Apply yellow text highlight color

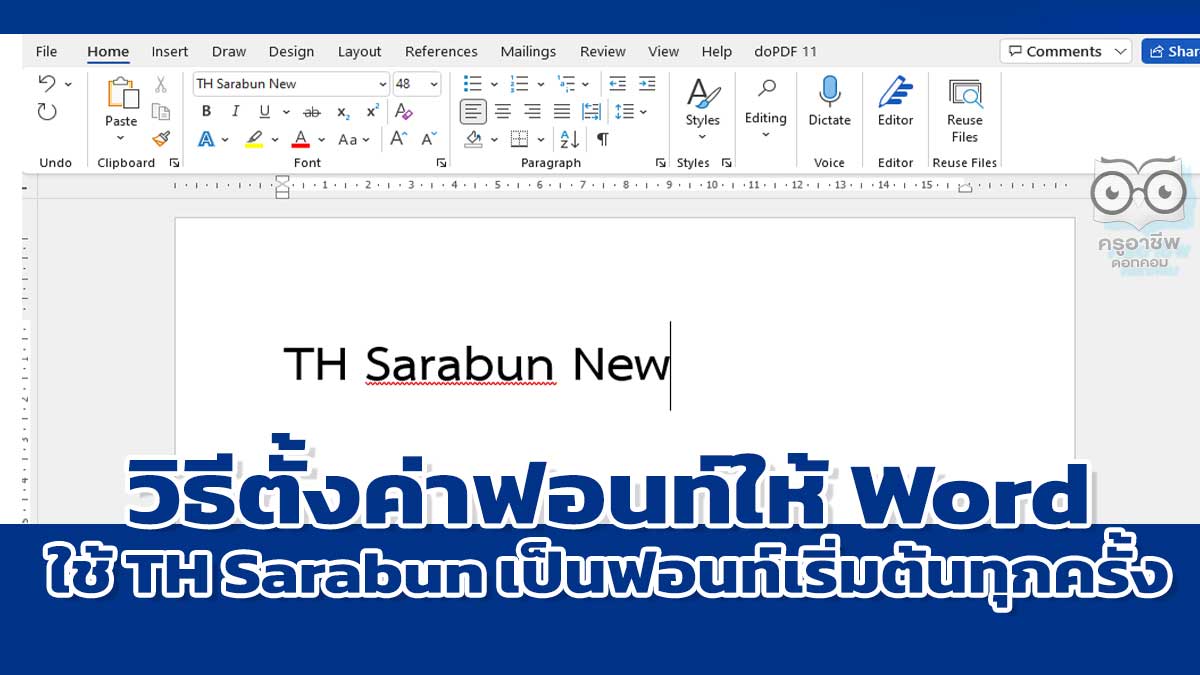coord(254,139)
